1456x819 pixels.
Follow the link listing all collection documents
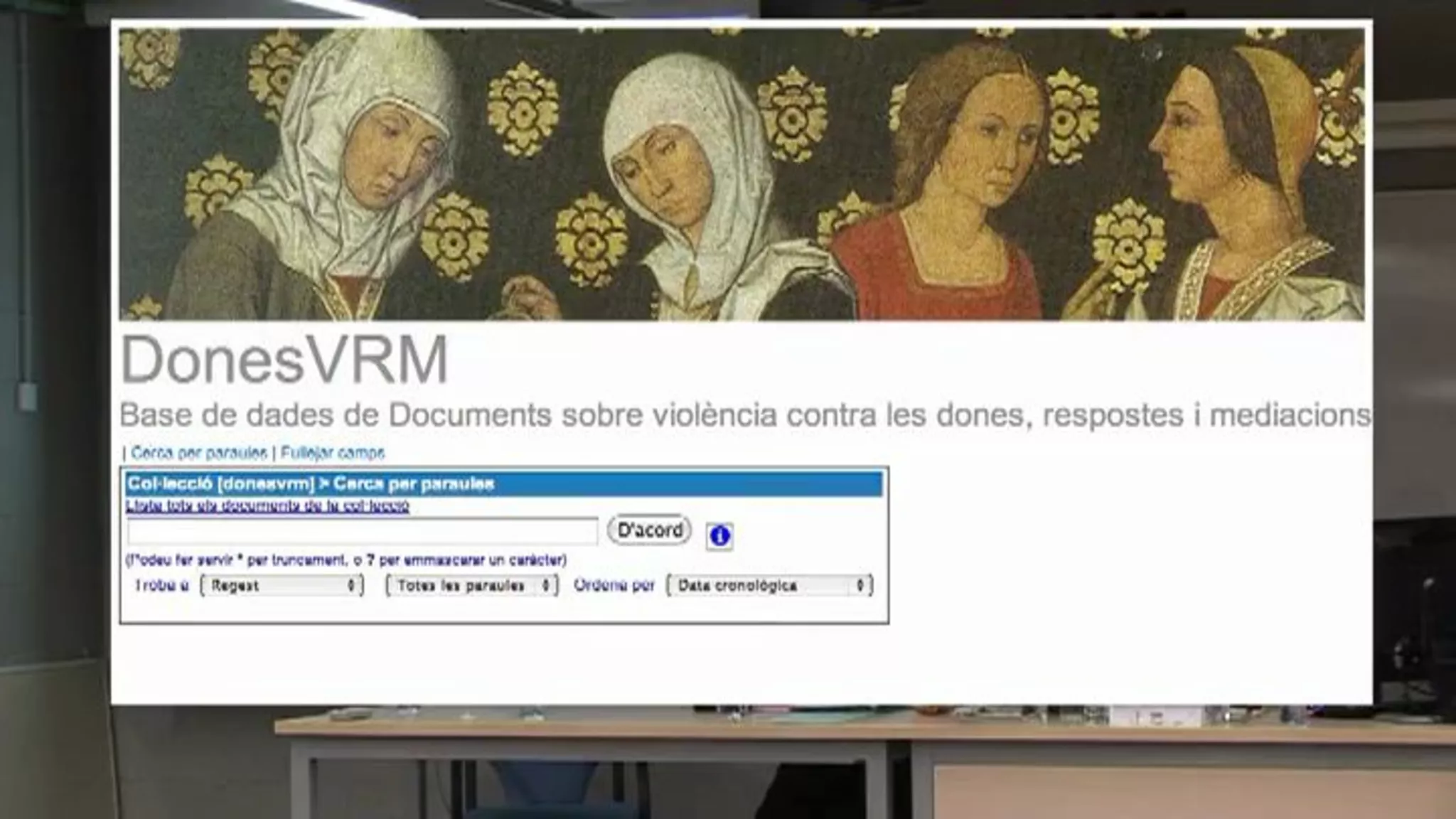coord(267,506)
